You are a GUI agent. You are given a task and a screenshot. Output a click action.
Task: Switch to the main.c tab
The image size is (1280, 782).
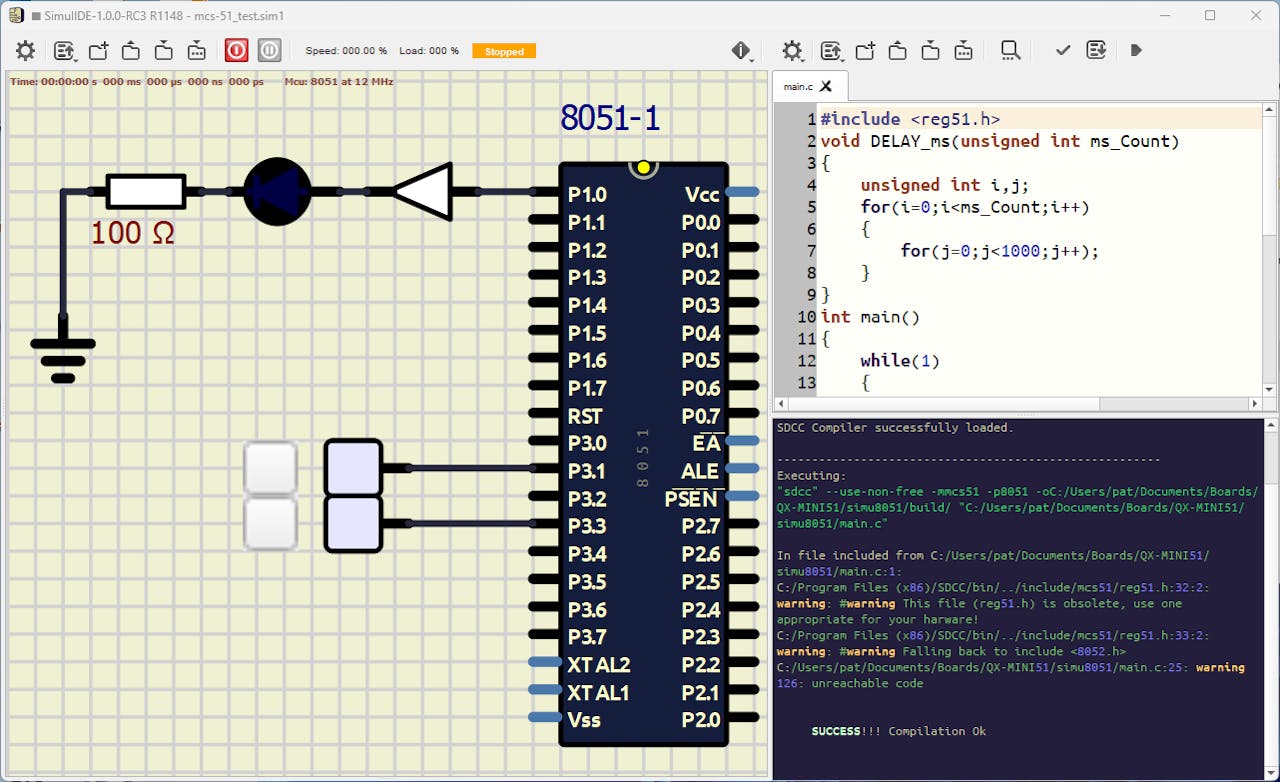(x=798, y=87)
